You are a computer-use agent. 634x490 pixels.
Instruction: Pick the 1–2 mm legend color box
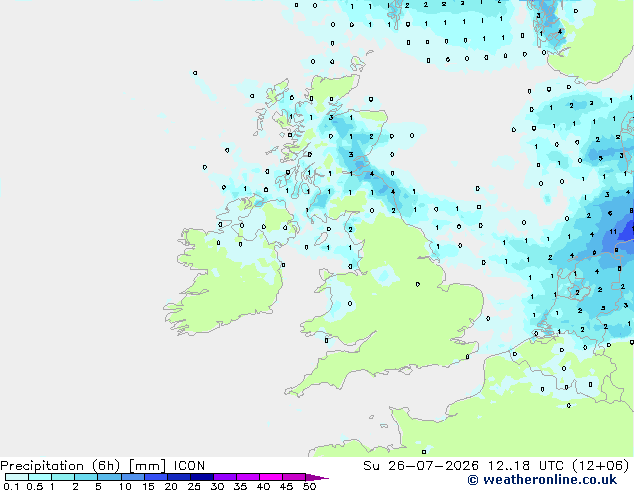coord(63,477)
